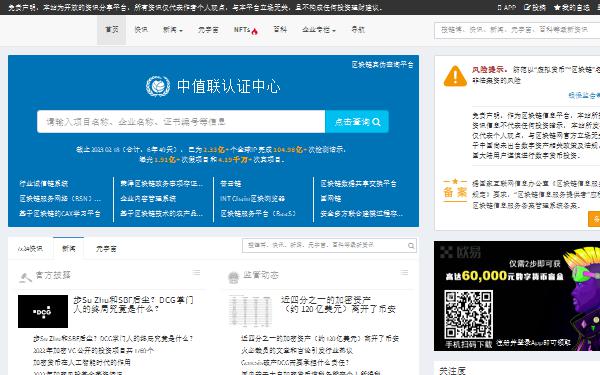Click the 投稿 submit link with pencil icon
Viewport: 600px width, 375px height.
pyautogui.click(x=535, y=7)
